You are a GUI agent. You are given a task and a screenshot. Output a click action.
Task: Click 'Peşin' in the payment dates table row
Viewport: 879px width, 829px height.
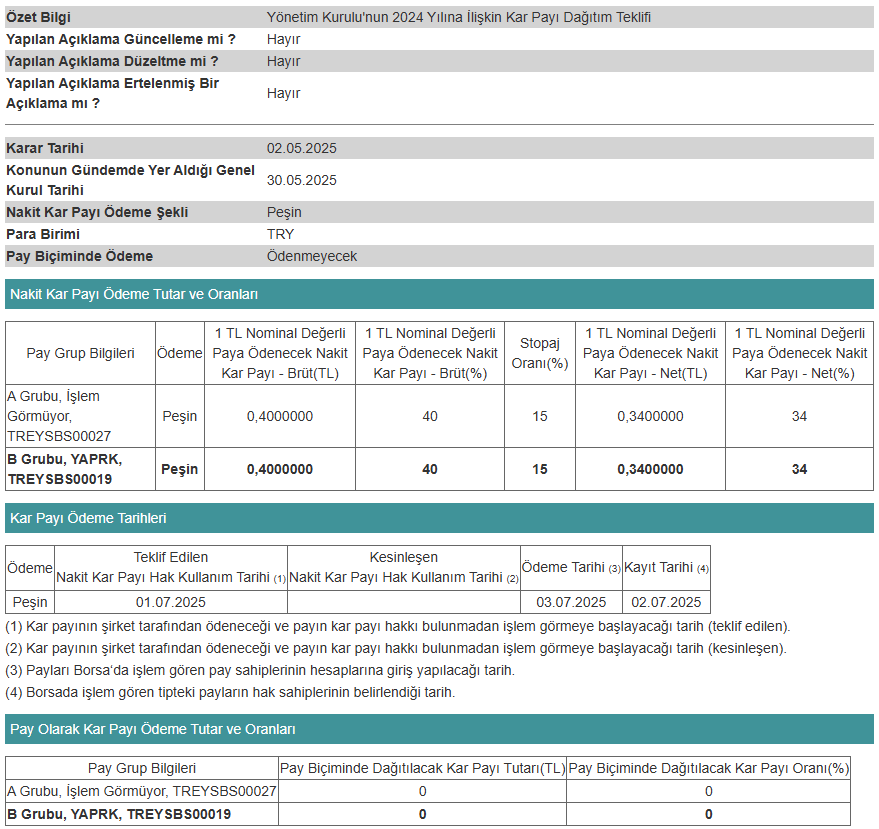(30, 602)
